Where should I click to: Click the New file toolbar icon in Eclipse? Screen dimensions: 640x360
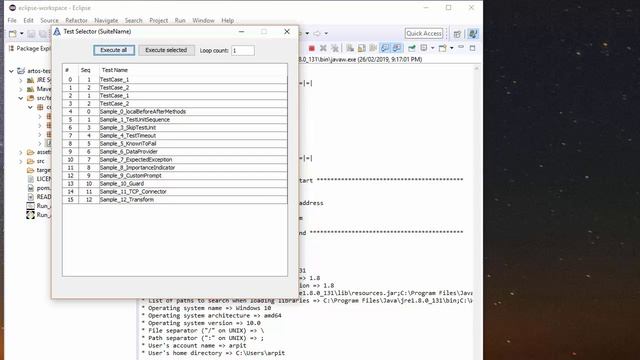[13, 34]
